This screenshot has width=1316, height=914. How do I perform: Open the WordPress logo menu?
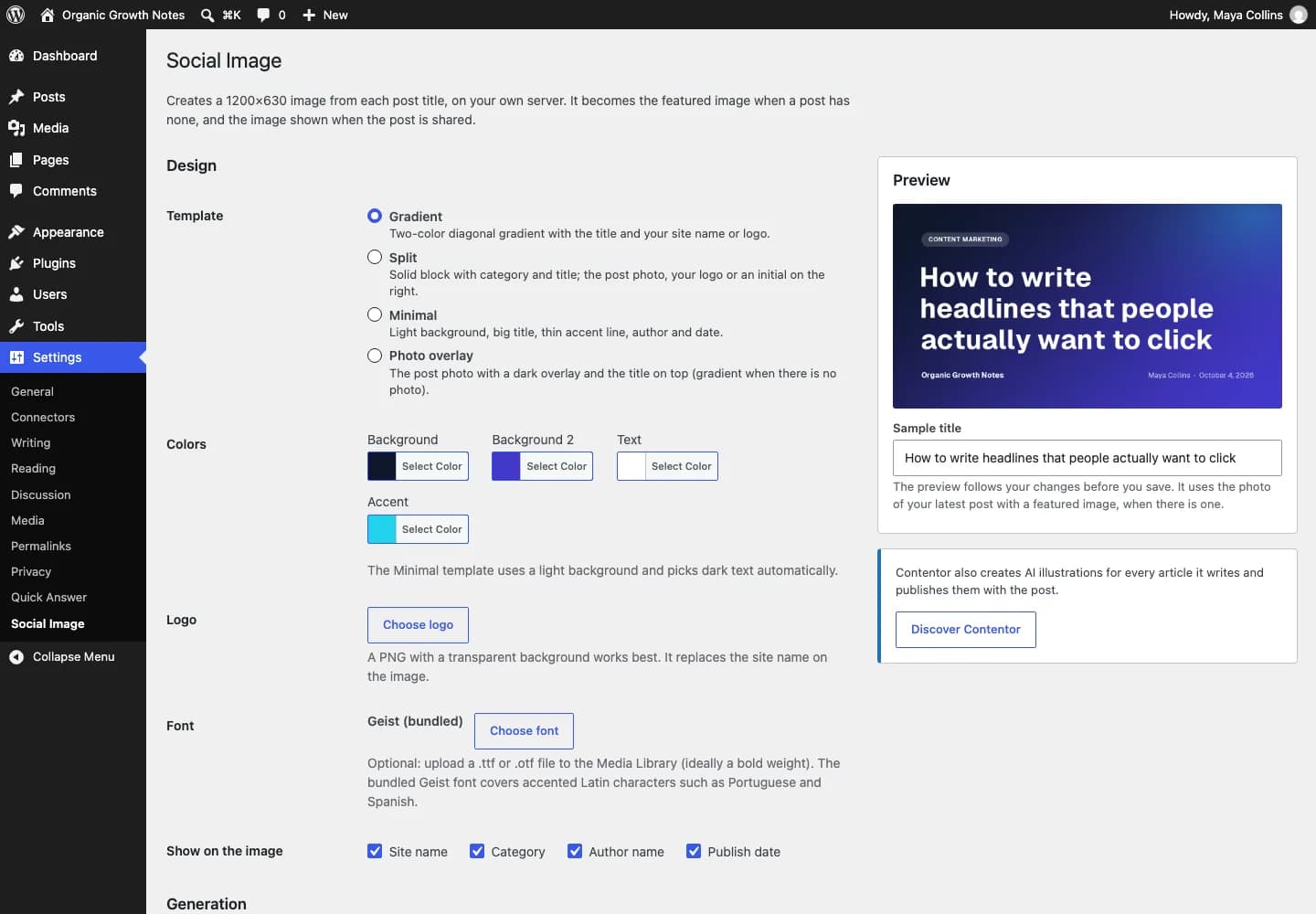[x=16, y=15]
